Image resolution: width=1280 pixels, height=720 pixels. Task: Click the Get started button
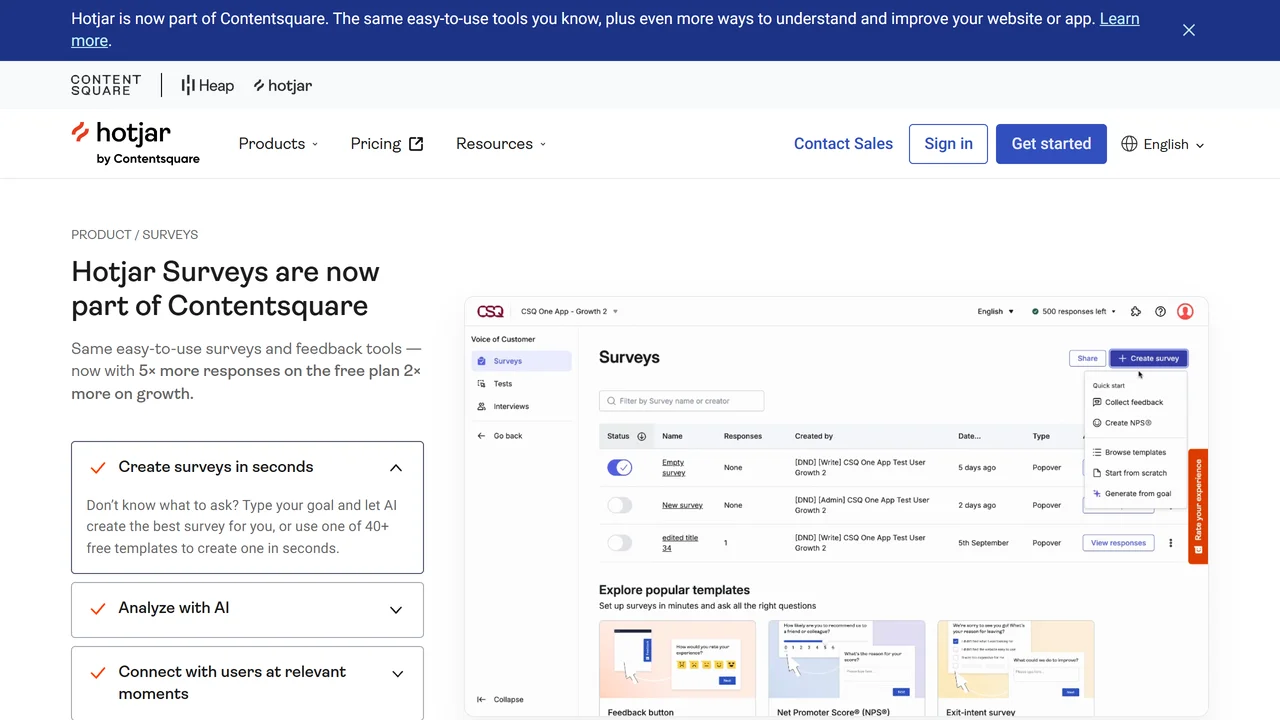(x=1051, y=144)
